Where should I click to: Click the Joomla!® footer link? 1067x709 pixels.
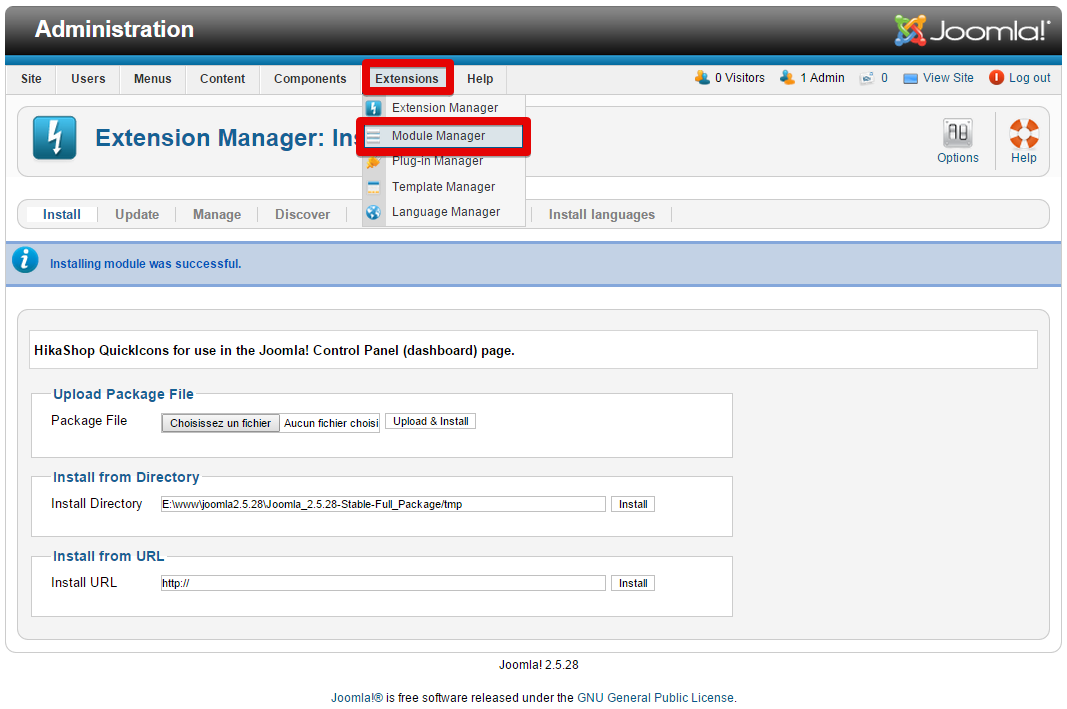pos(357,697)
